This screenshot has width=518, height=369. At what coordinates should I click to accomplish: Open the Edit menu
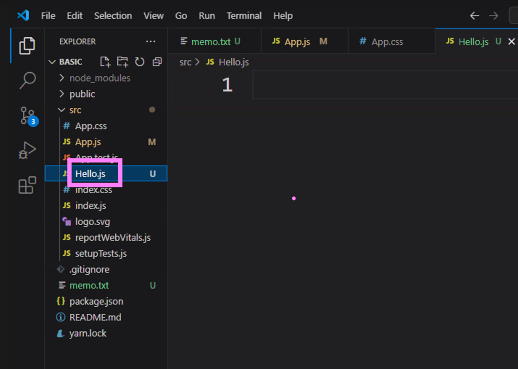click(x=74, y=16)
